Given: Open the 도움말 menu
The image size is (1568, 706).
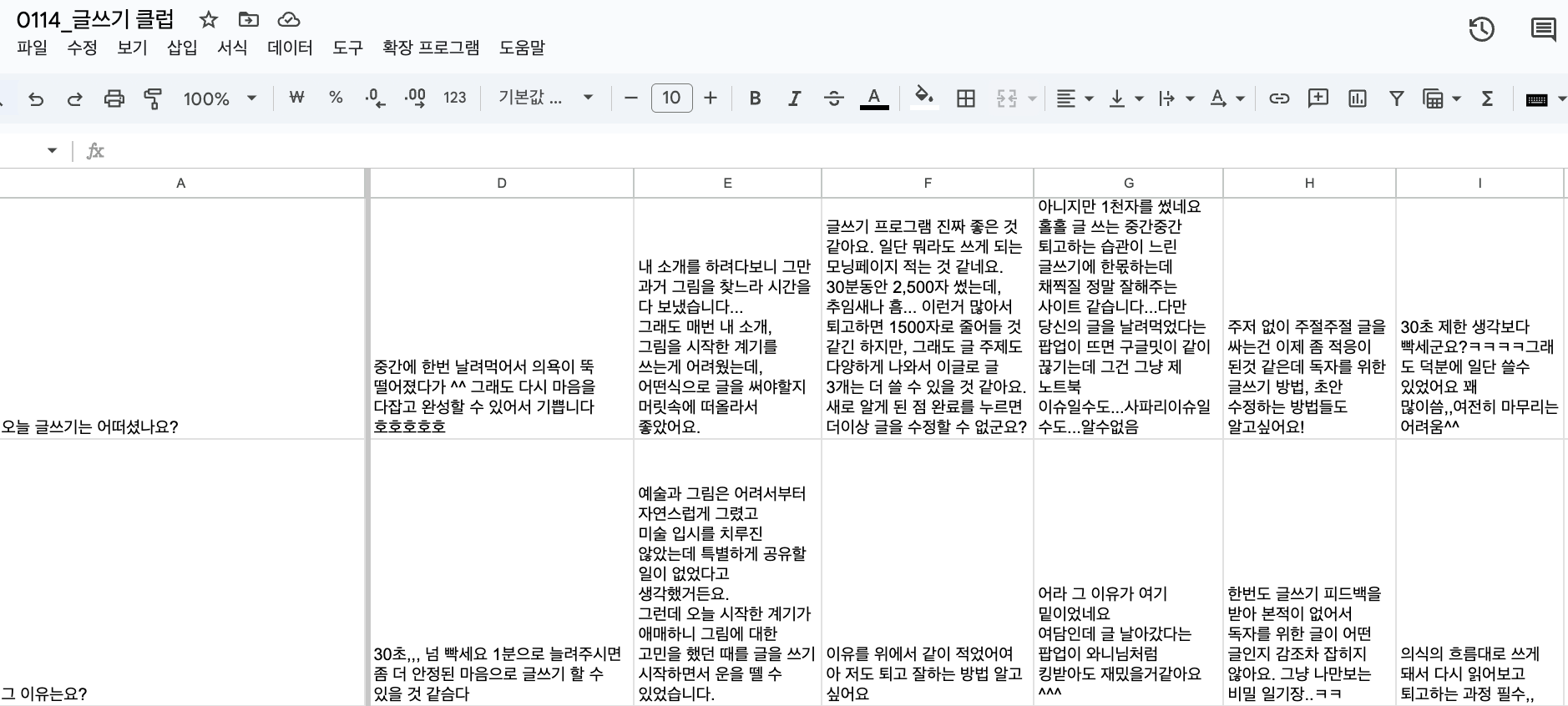Looking at the screenshot, I should tap(522, 48).
